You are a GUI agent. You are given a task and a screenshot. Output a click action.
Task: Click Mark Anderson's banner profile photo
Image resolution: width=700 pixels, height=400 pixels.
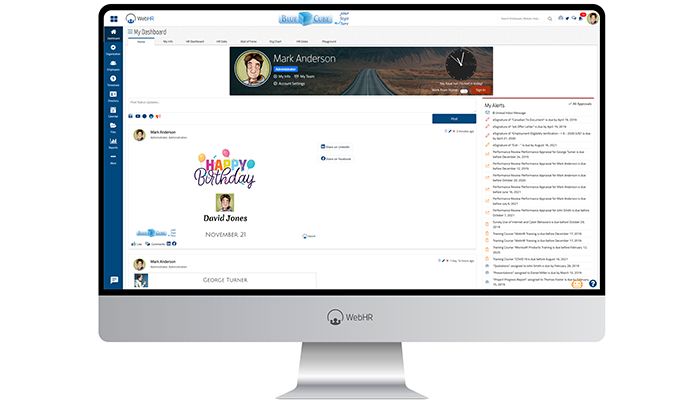click(253, 68)
